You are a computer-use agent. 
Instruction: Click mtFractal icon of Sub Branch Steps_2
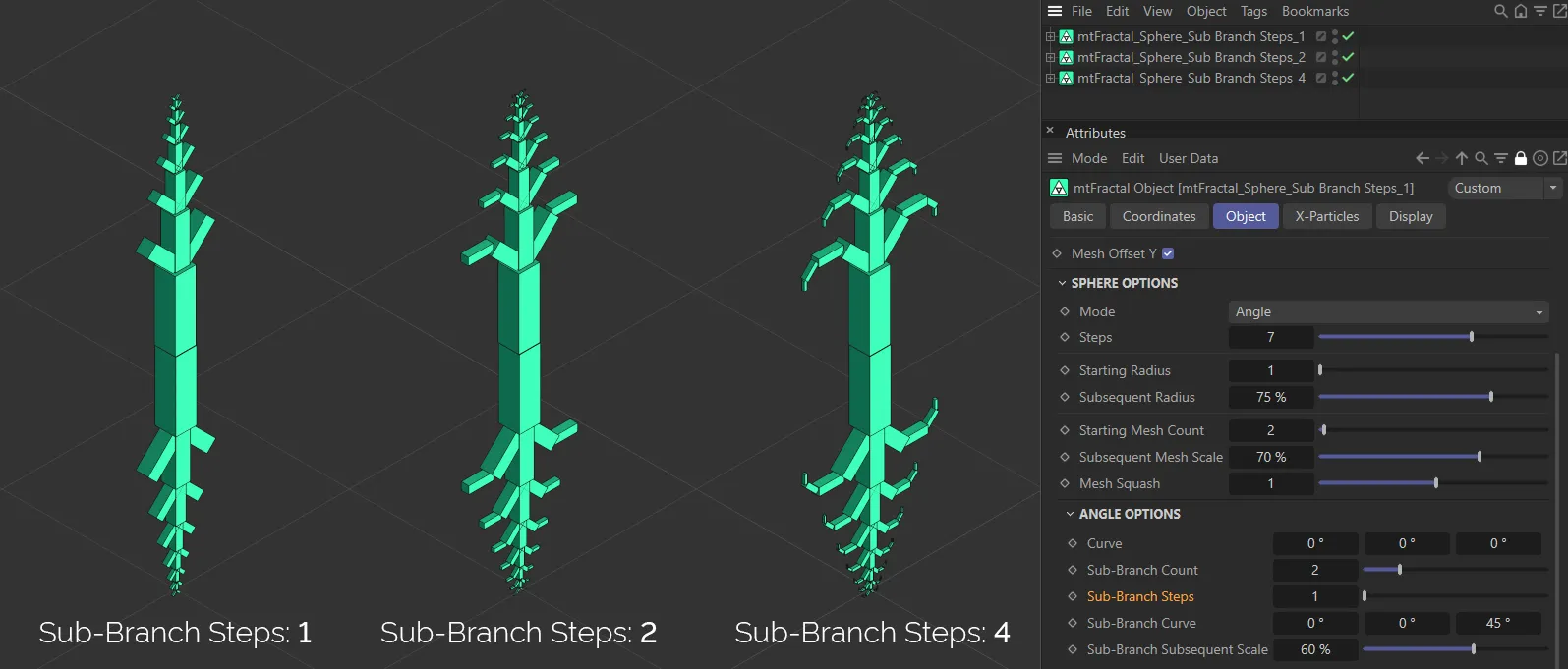(x=1066, y=57)
